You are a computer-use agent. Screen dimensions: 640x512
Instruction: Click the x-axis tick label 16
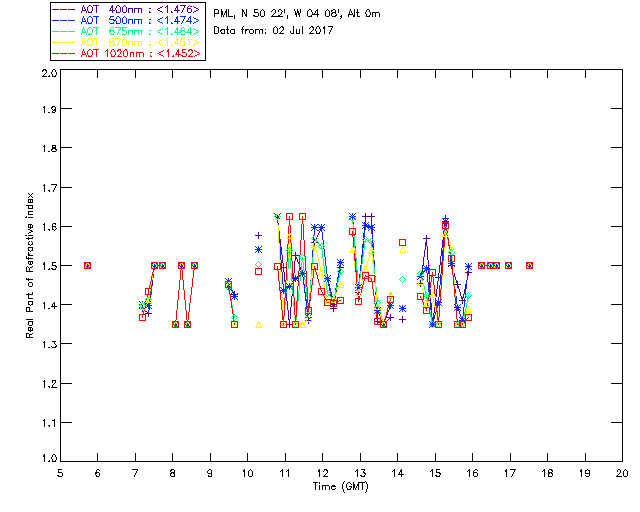click(x=472, y=473)
